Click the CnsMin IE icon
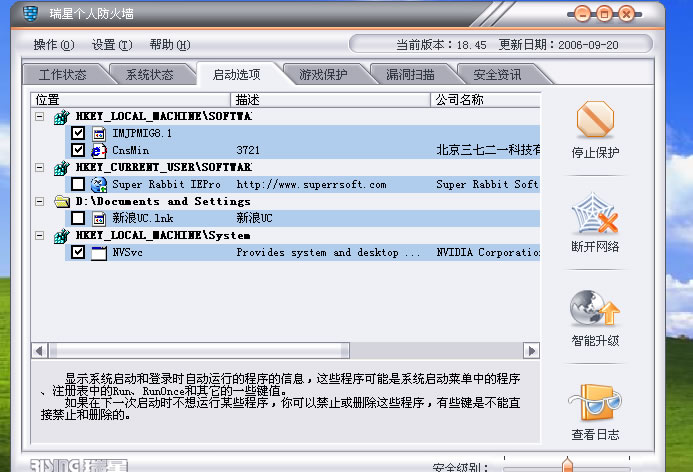The height and width of the screenshot is (472, 693). point(99,151)
